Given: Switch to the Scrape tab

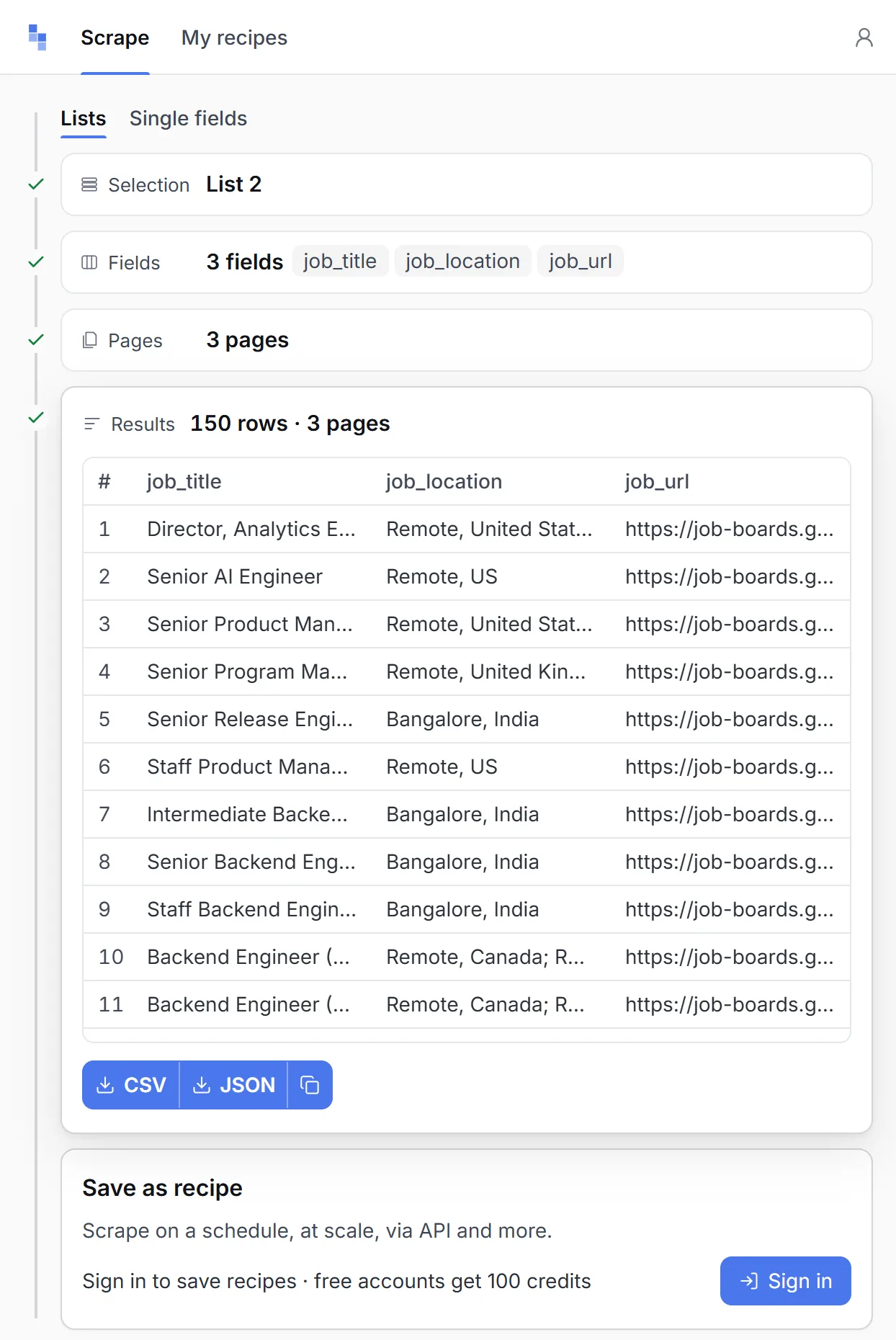Looking at the screenshot, I should coord(115,37).
